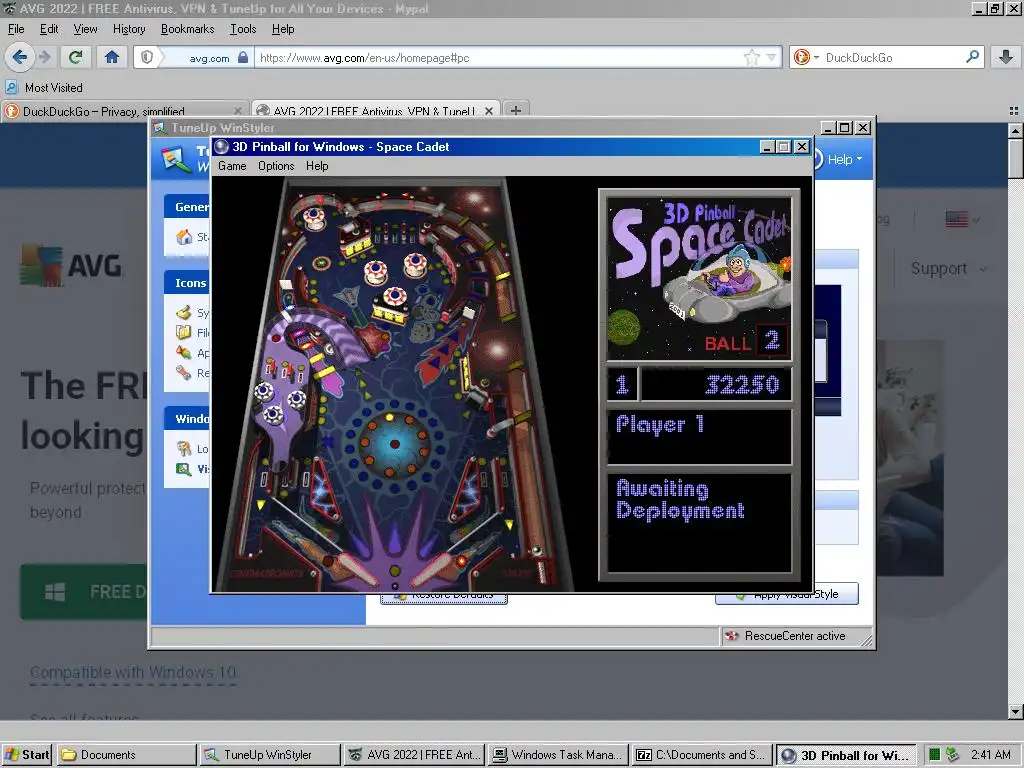Click the AVG logo on webpage
Image resolution: width=1024 pixels, height=768 pixels.
click(x=72, y=266)
